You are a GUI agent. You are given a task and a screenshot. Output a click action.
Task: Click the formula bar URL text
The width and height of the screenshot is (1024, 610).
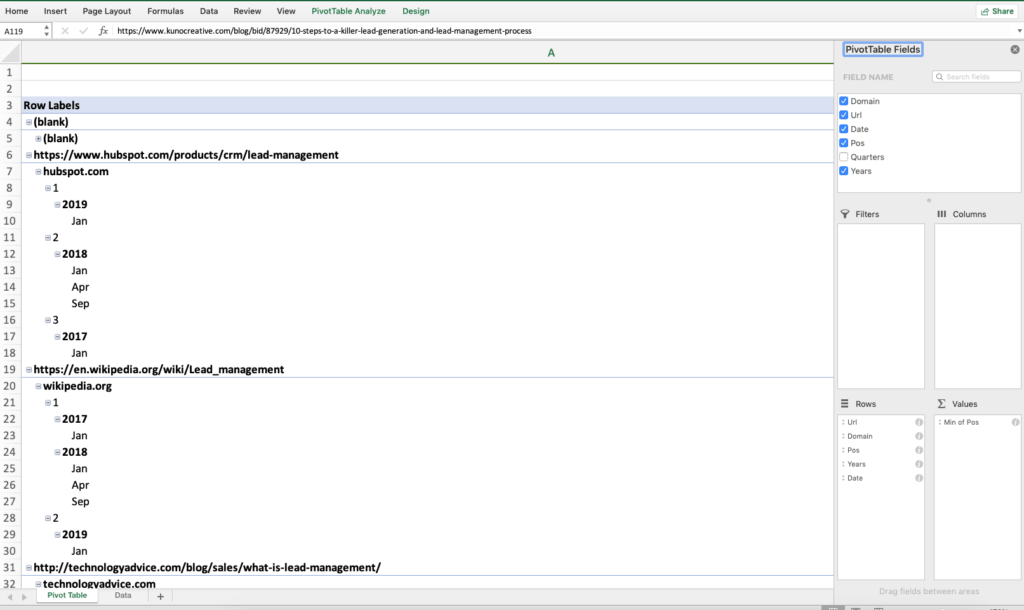324,31
